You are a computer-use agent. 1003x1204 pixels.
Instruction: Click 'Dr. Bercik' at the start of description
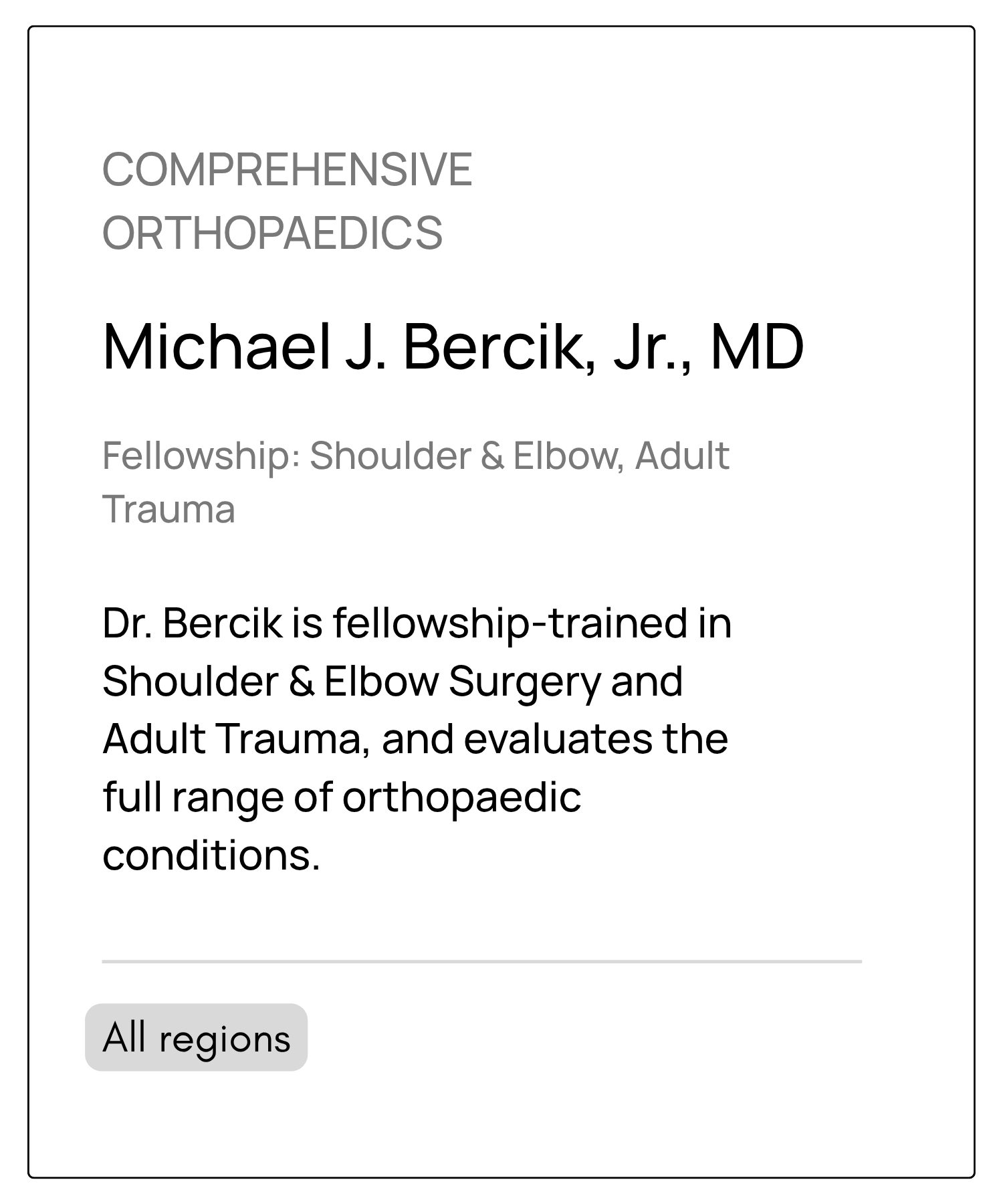coord(193,623)
